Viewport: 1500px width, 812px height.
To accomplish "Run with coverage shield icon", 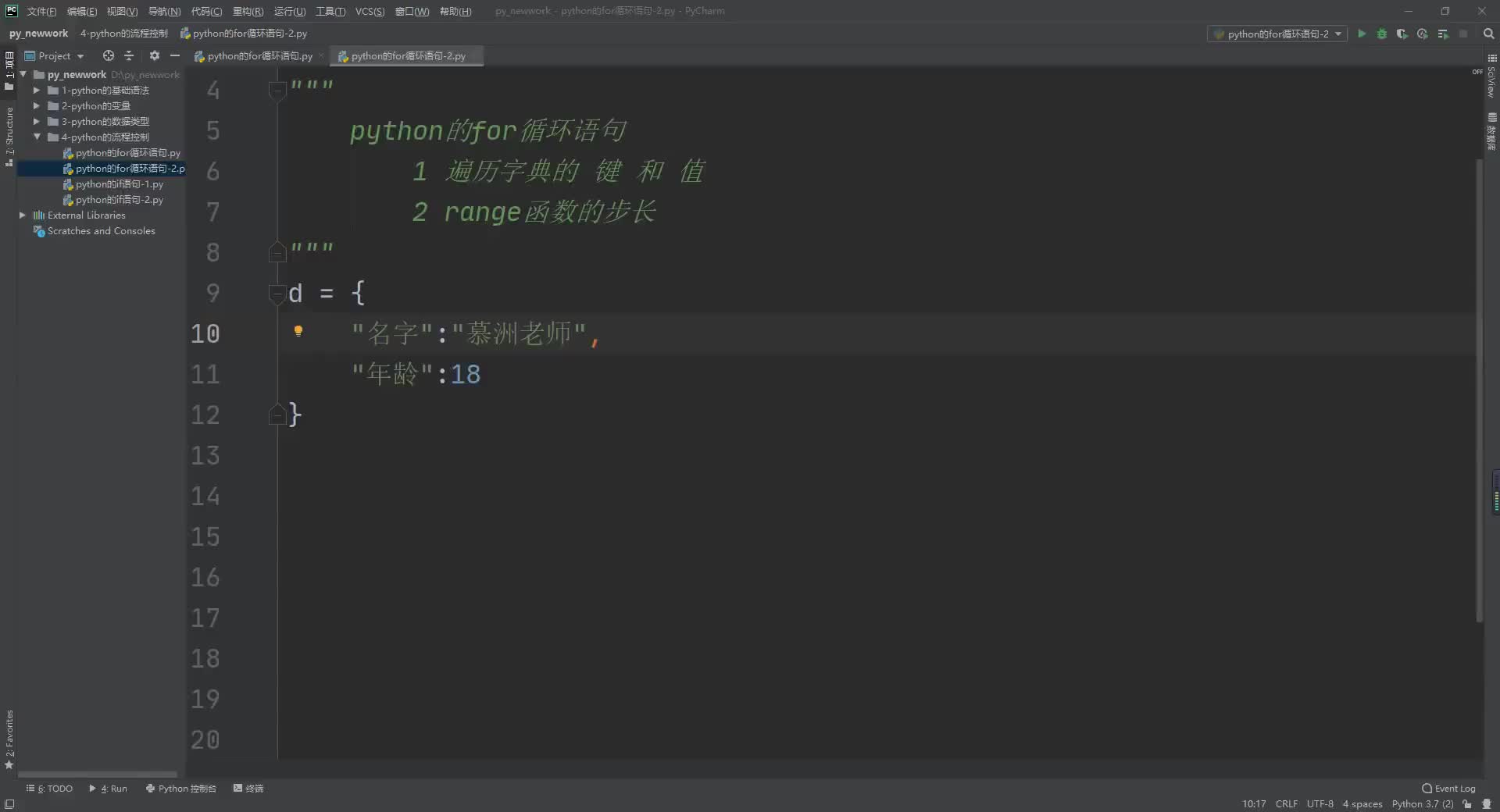I will pyautogui.click(x=1402, y=34).
